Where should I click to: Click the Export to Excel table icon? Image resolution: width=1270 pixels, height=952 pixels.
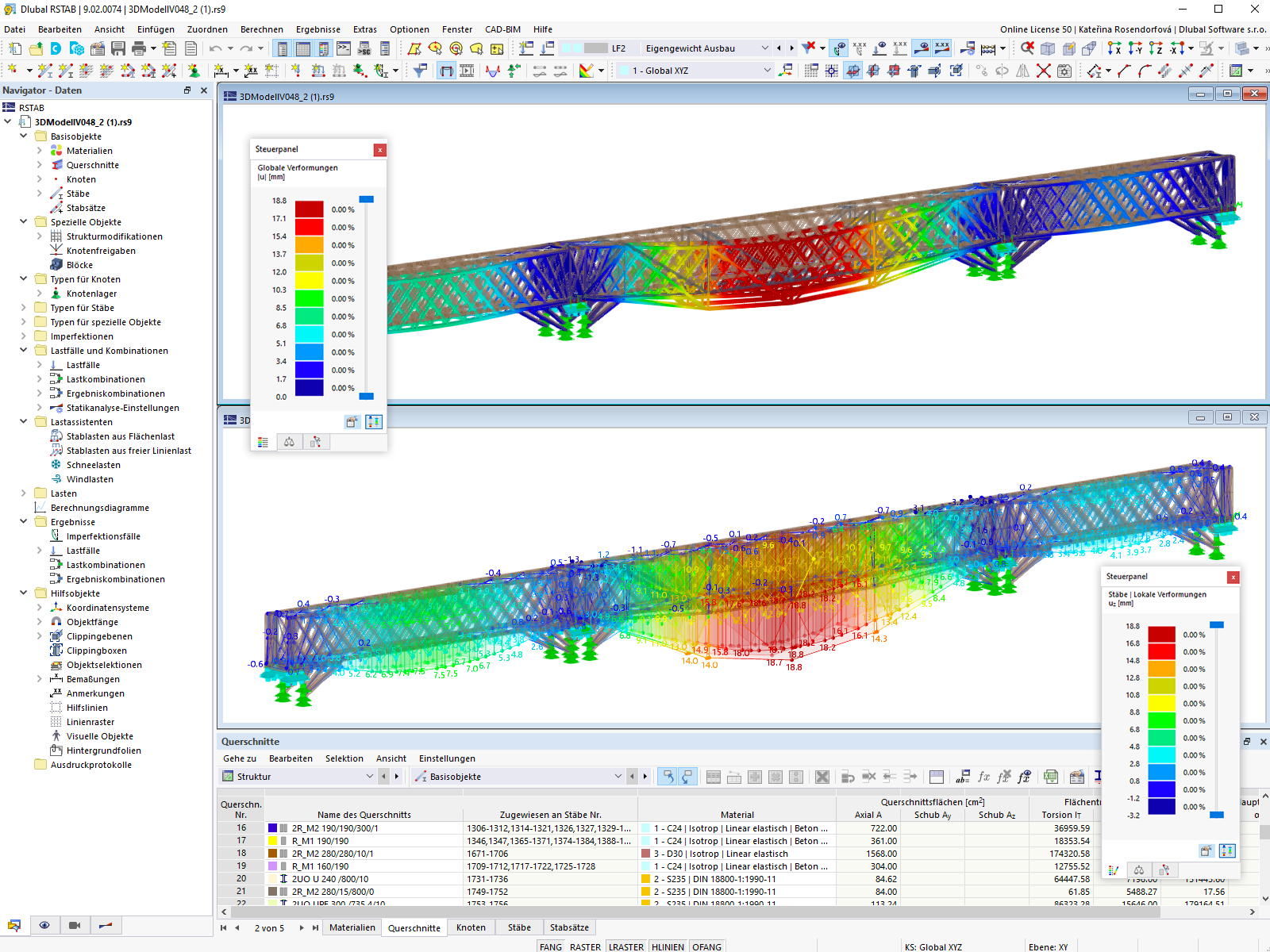pos(1051,777)
